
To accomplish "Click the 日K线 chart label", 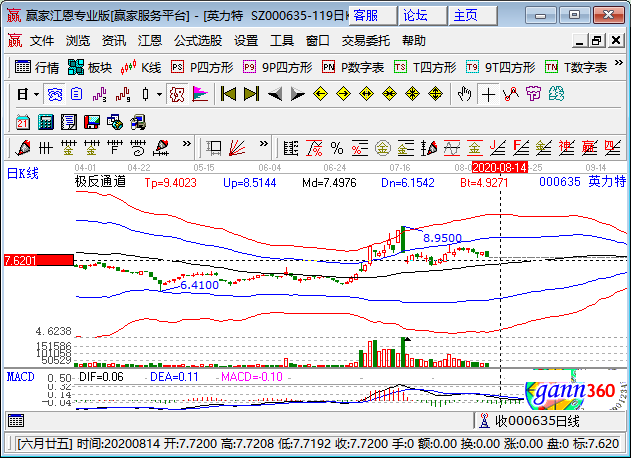I will (23, 173).
